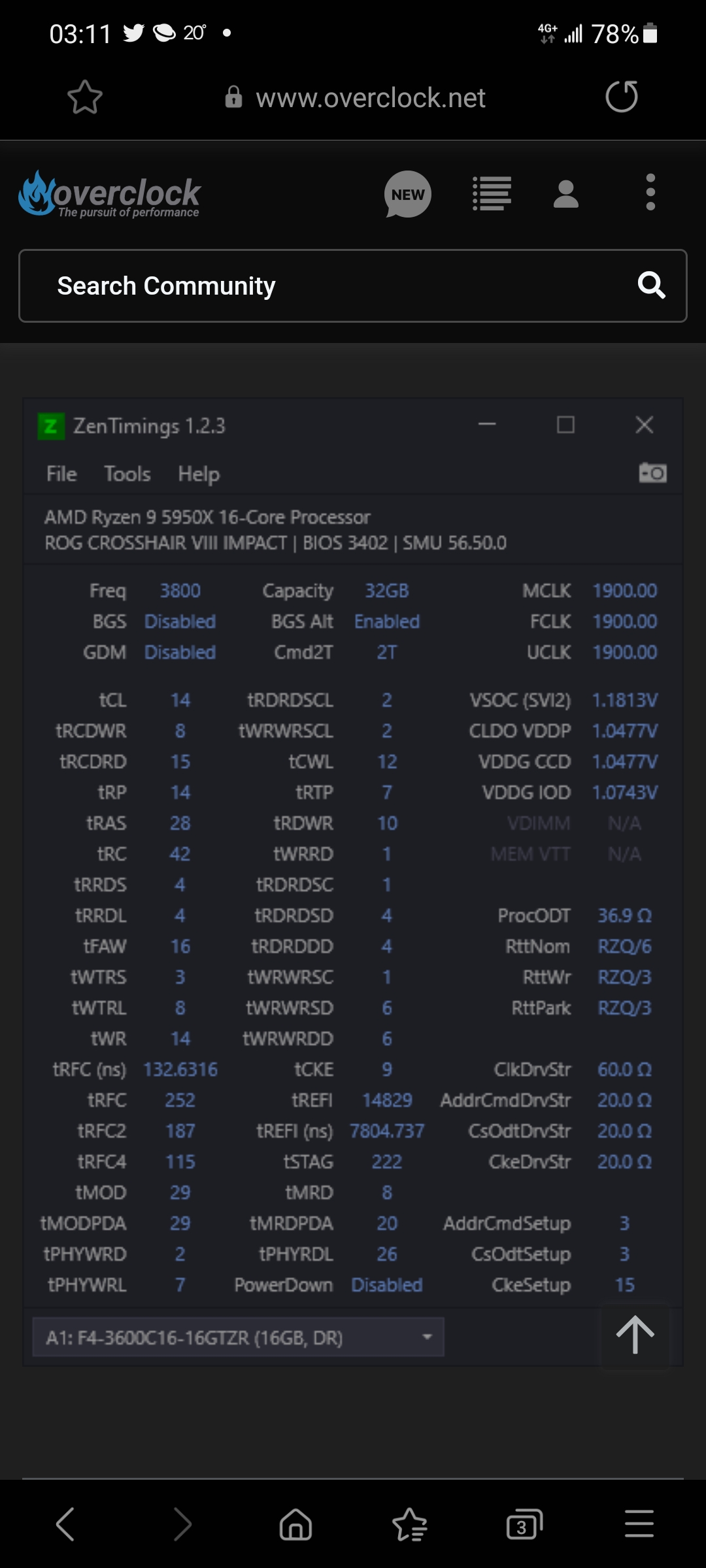706x1568 pixels.
Task: Click the tRDWR value 10
Action: click(x=387, y=823)
